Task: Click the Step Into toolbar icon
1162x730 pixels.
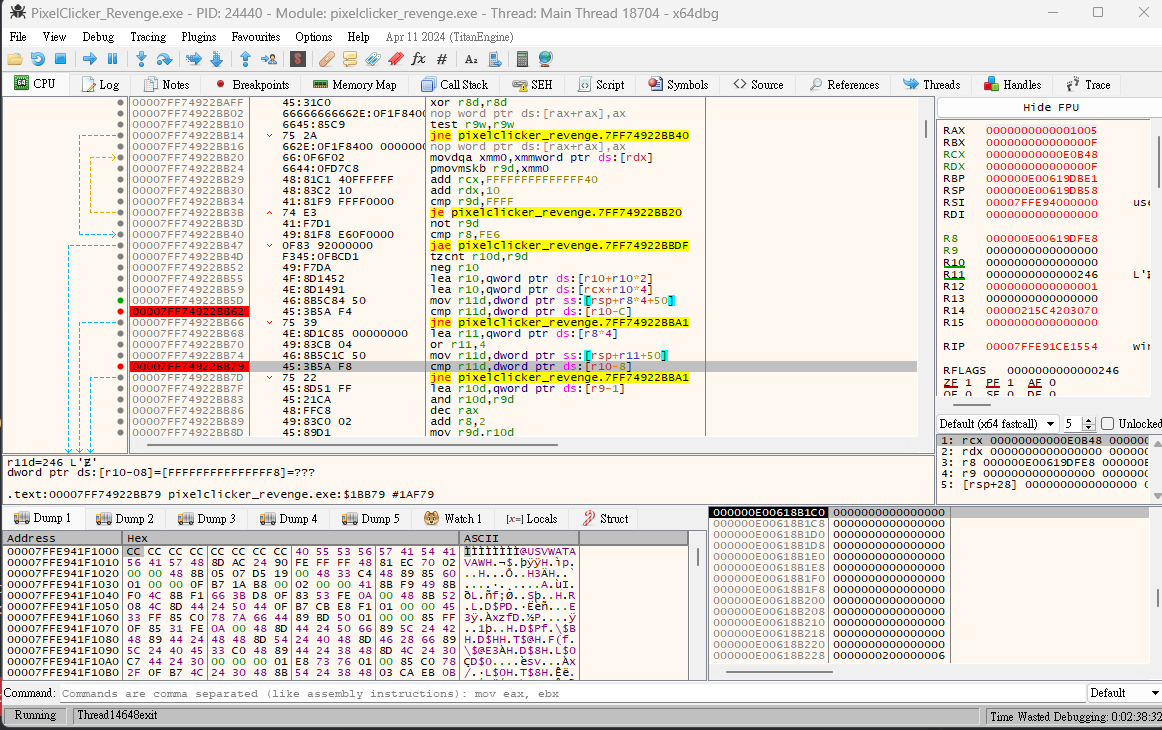Action: (140, 59)
